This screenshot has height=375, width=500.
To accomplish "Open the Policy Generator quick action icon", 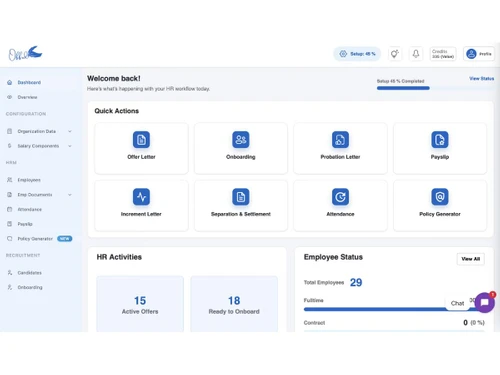I will (440, 197).
